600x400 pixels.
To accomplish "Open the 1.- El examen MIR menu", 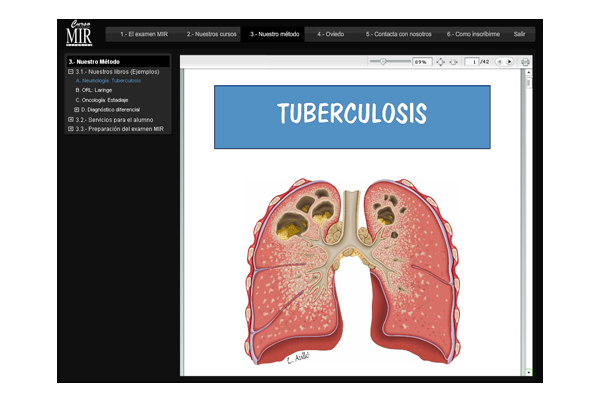I will [x=144, y=34].
